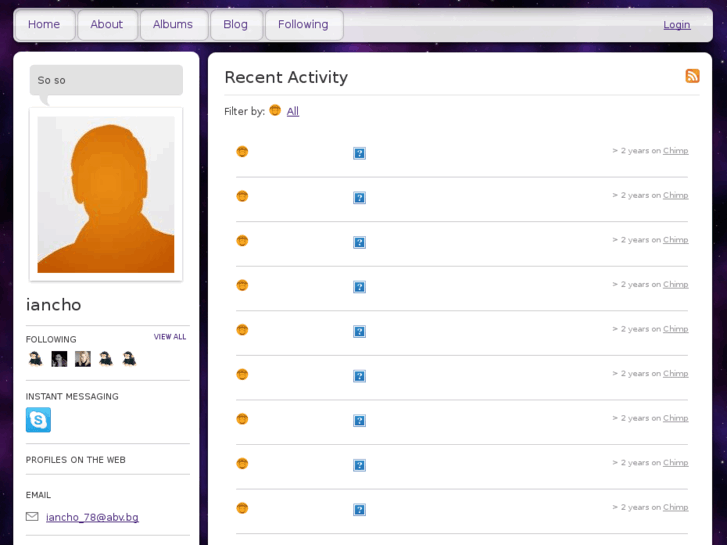The height and width of the screenshot is (545, 727).
Task: Open the RSS feed icon
Action: 692,76
